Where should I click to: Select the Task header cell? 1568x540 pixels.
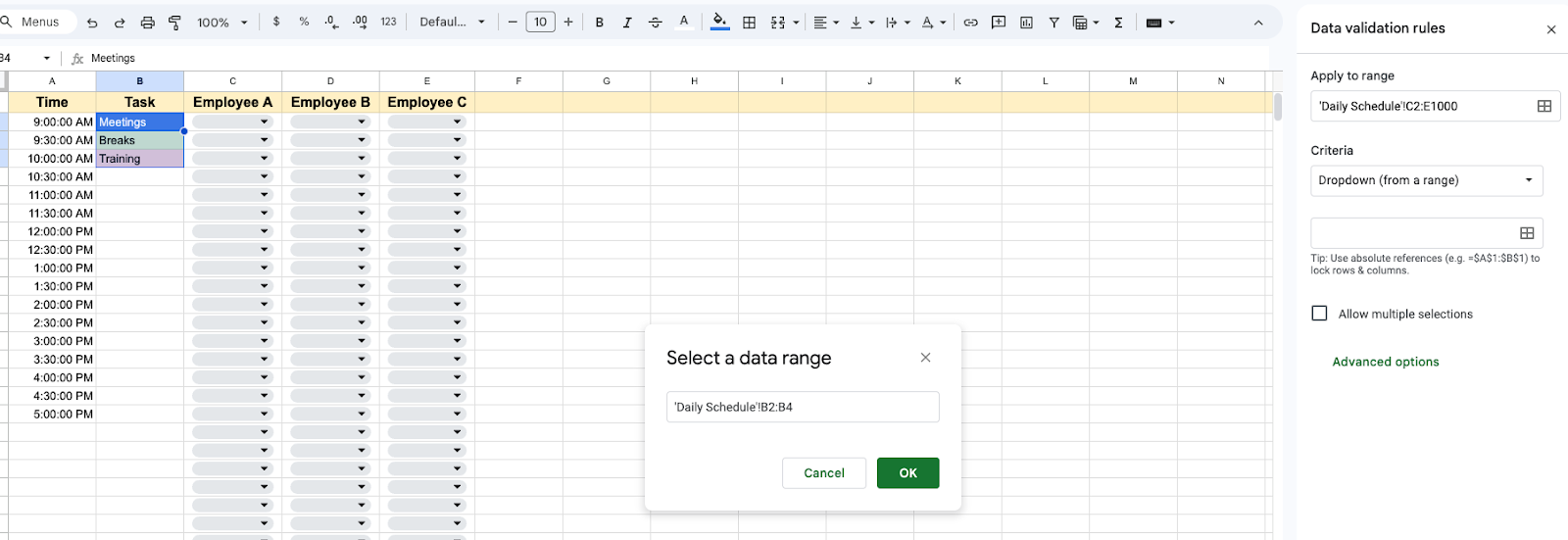tap(140, 102)
